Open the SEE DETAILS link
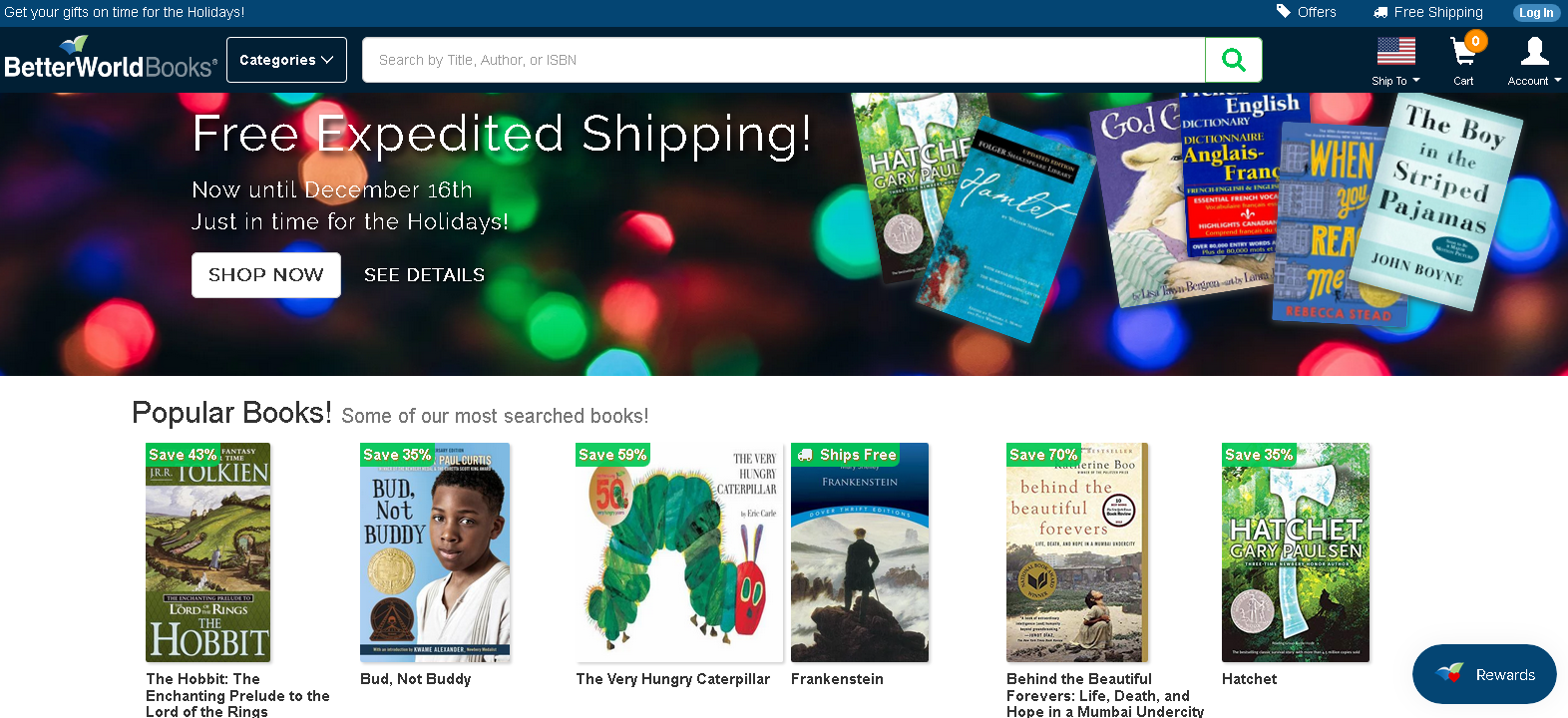The image size is (1568, 718). point(424,275)
